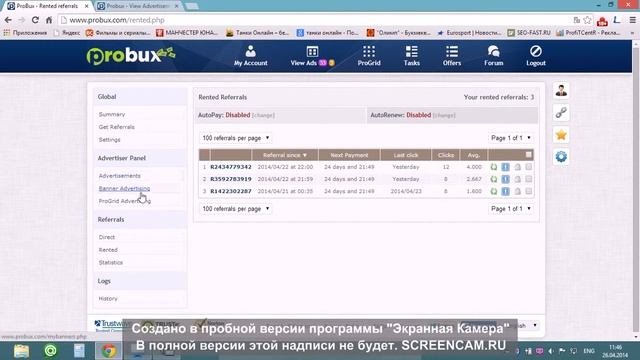
Task: Tick the checkbox for referral R3592783919
Action: coord(529,179)
